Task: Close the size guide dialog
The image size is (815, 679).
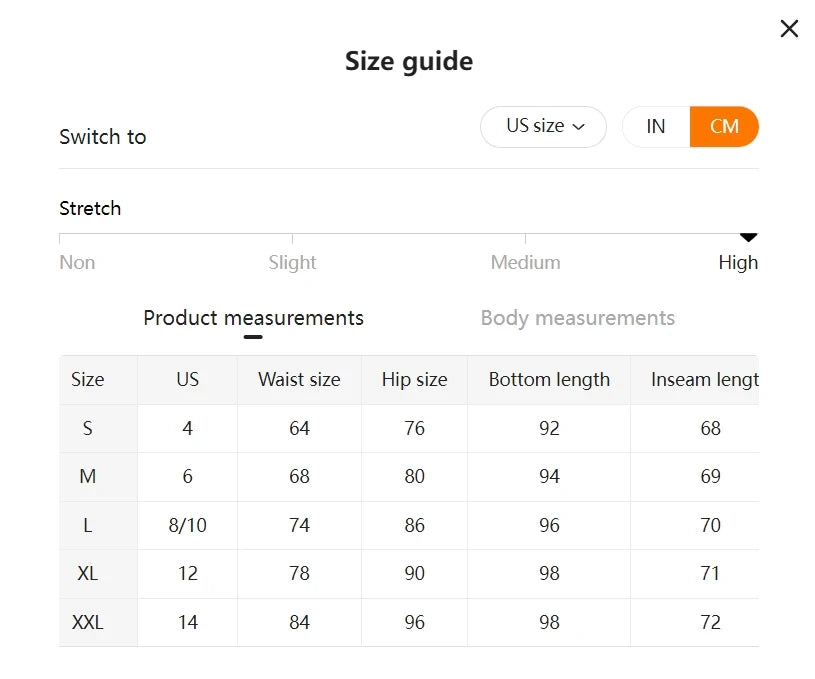Action: click(x=789, y=29)
